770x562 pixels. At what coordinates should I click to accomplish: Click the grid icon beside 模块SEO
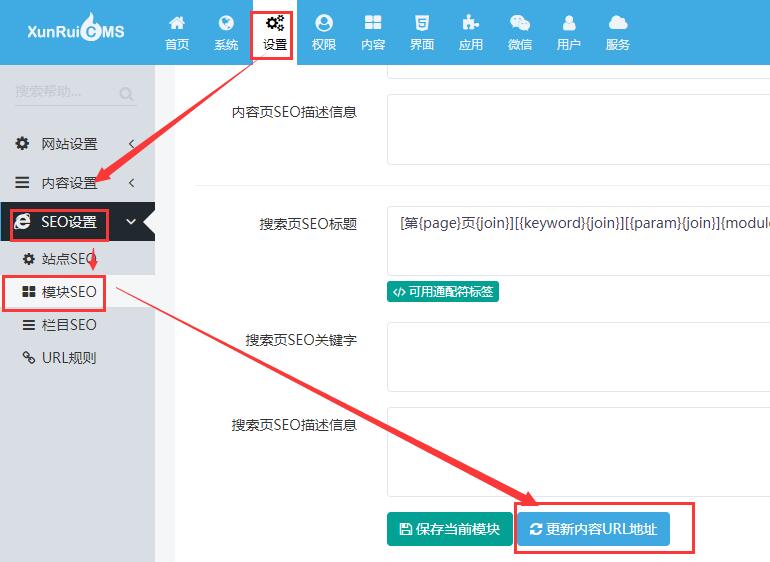tap(29, 292)
